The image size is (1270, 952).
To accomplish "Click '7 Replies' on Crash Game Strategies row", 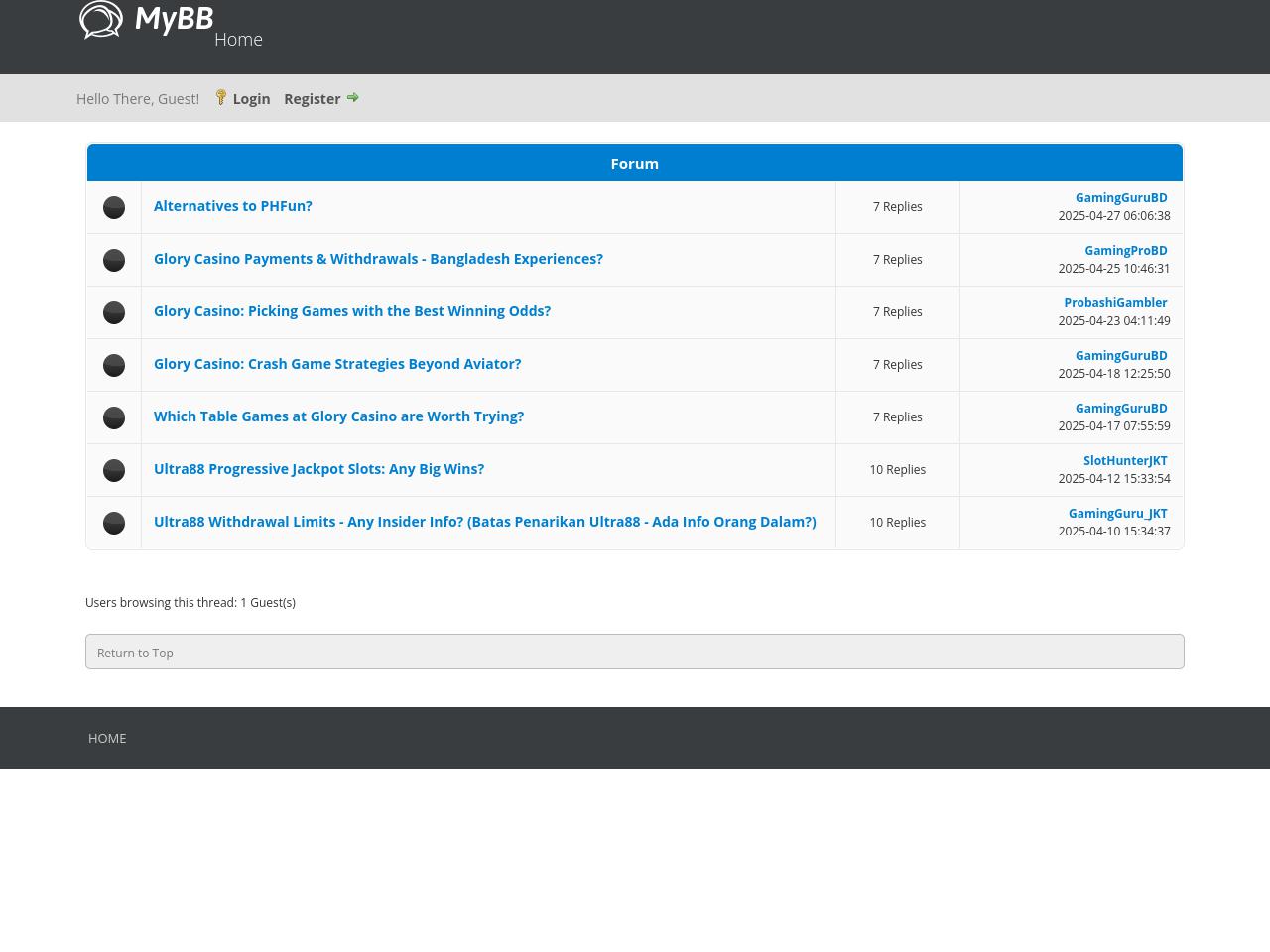I will click(x=898, y=365).
